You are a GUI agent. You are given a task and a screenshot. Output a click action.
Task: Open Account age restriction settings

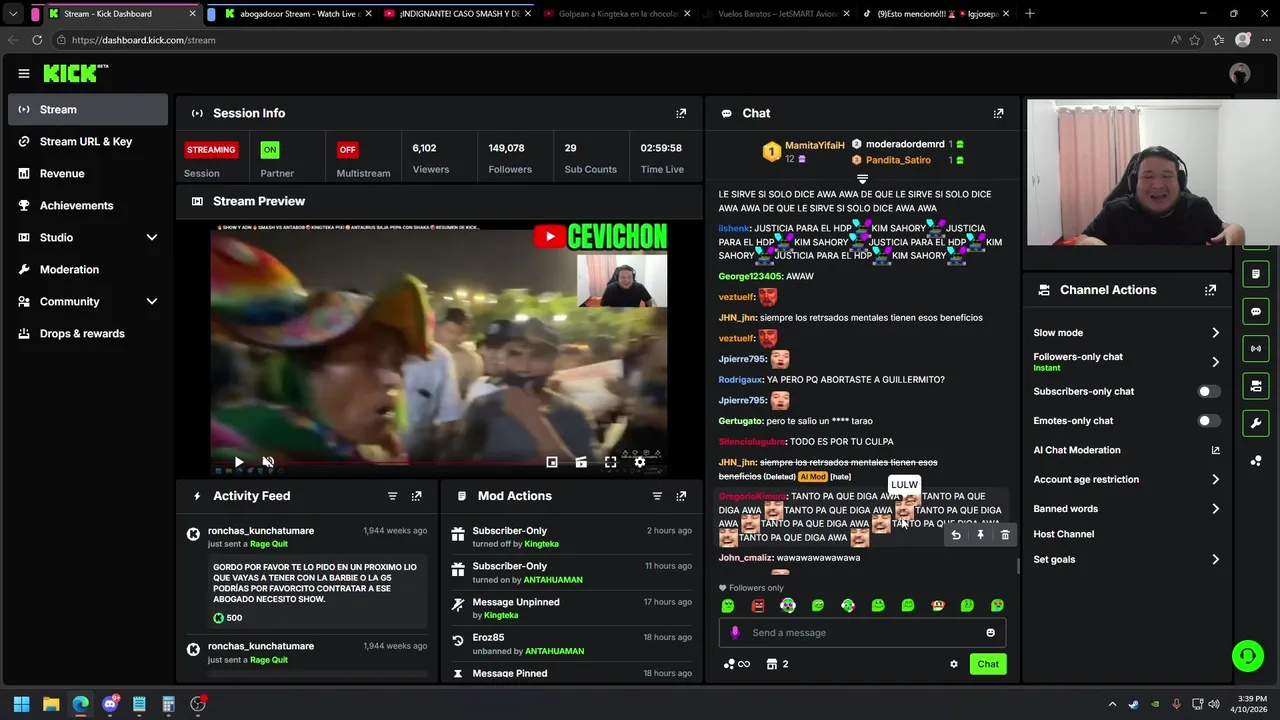click(1127, 479)
